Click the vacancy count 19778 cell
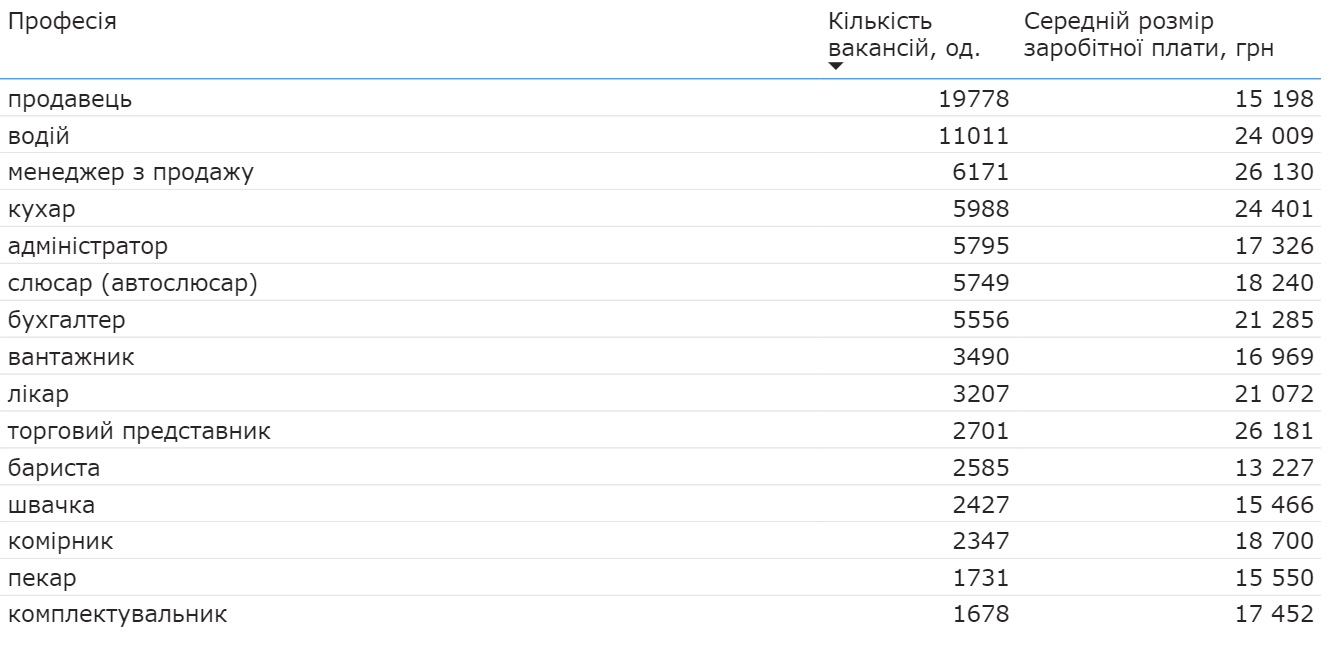The height and width of the screenshot is (650, 1344). point(973,99)
